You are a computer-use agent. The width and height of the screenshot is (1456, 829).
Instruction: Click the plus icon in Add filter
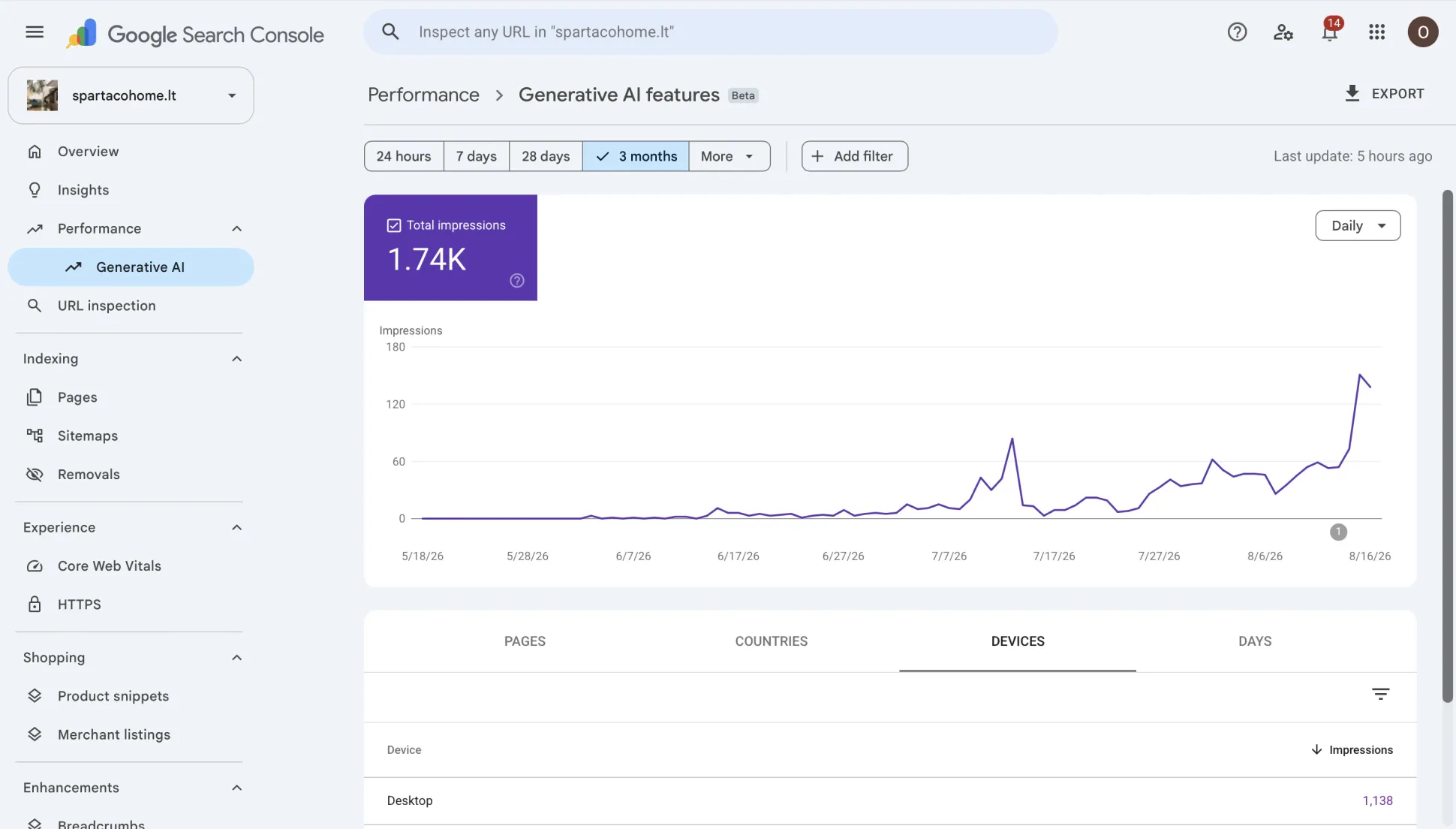[x=817, y=156]
